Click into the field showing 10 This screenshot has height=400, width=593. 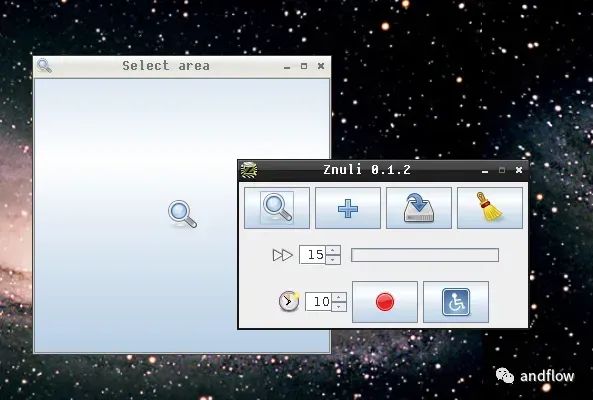click(x=319, y=302)
